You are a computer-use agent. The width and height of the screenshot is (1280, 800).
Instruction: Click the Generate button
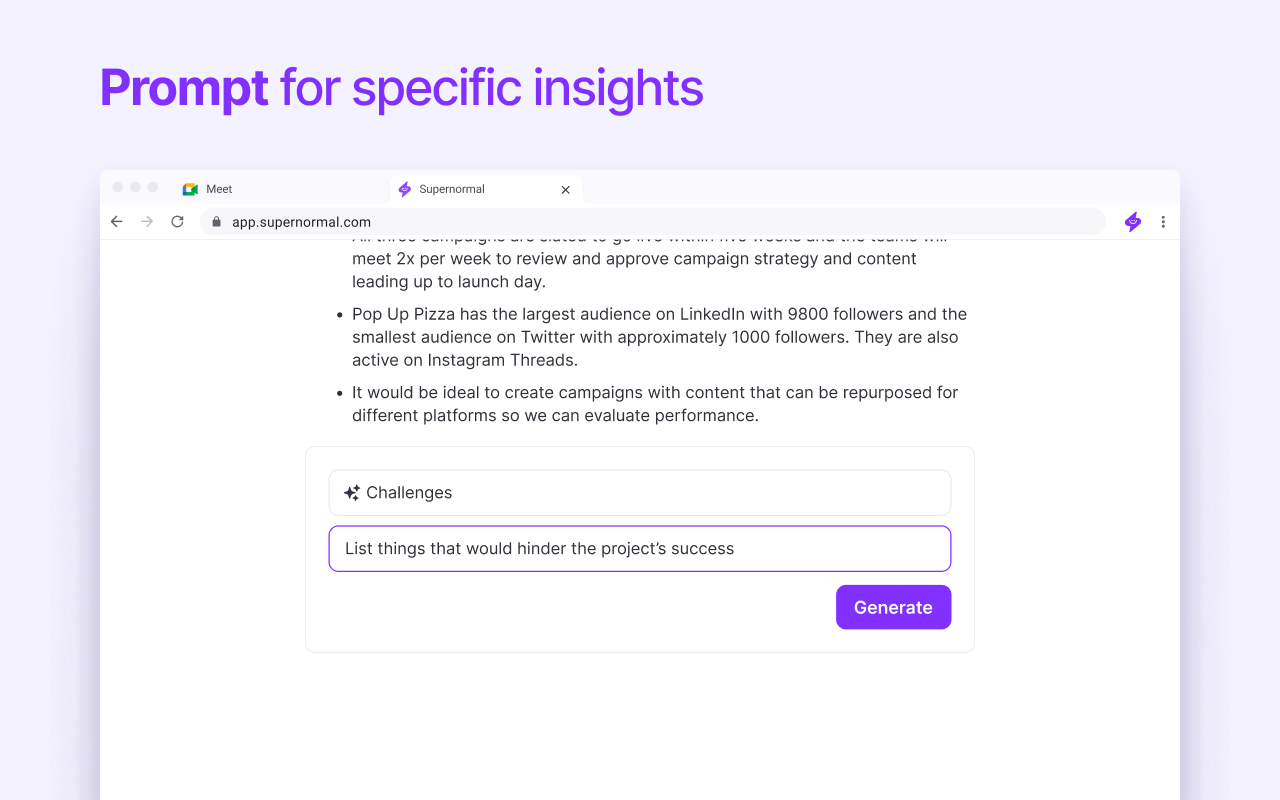[x=893, y=607]
